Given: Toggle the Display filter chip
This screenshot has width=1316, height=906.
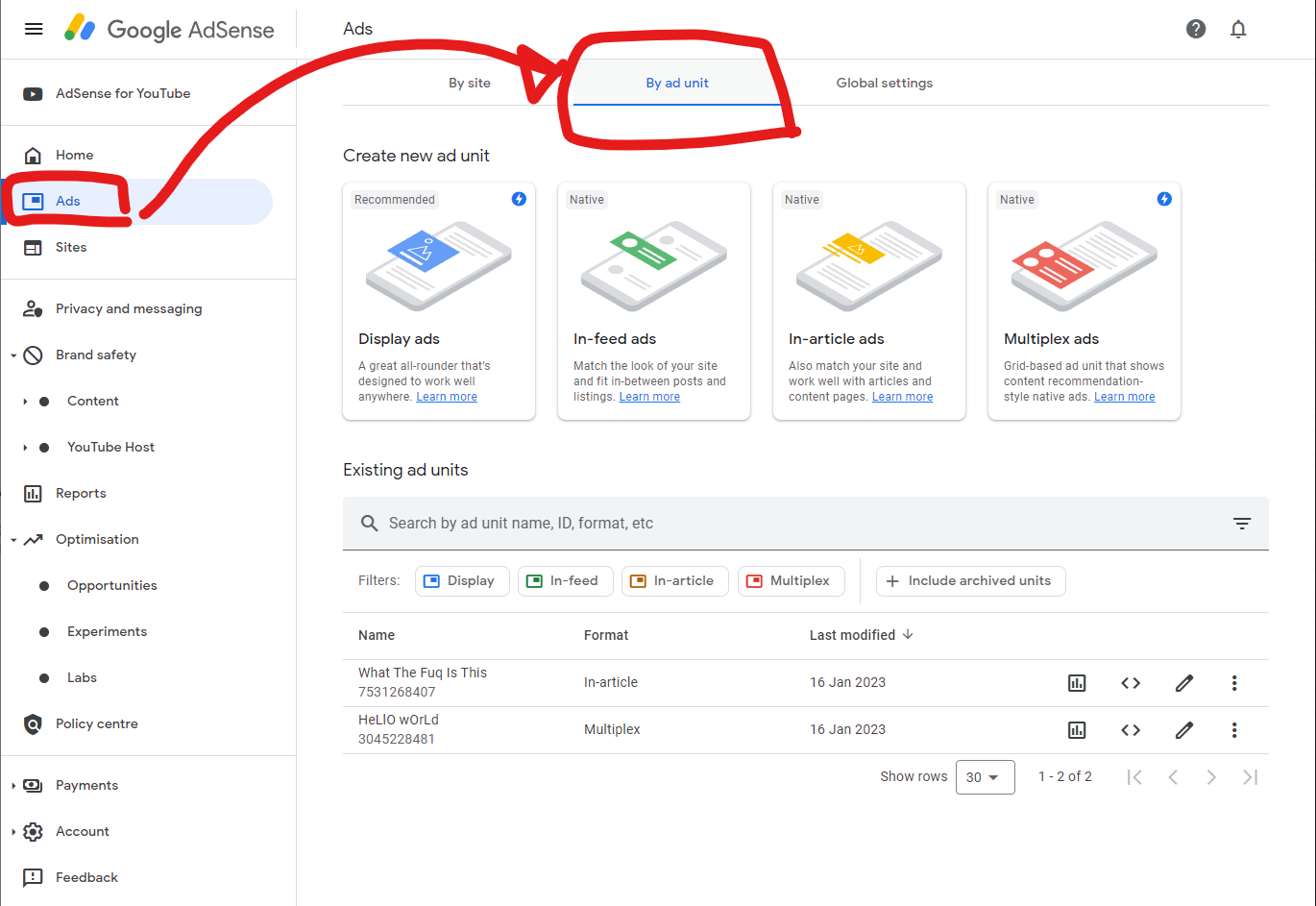Looking at the screenshot, I should 462,581.
